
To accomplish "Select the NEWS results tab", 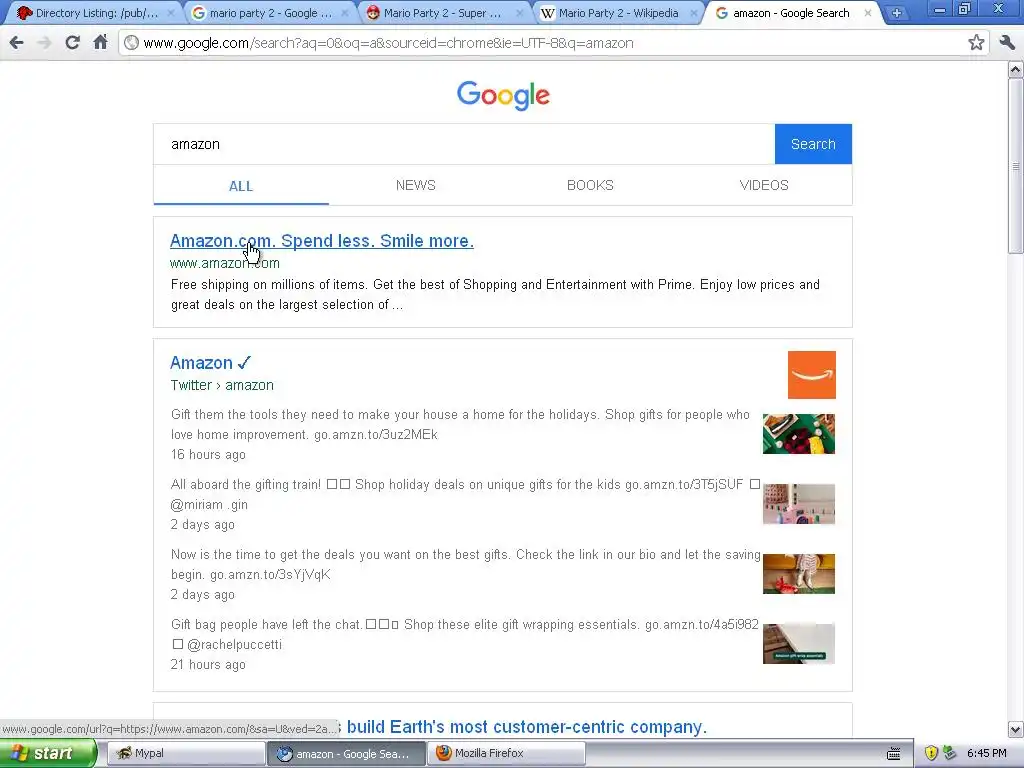I will point(415,185).
